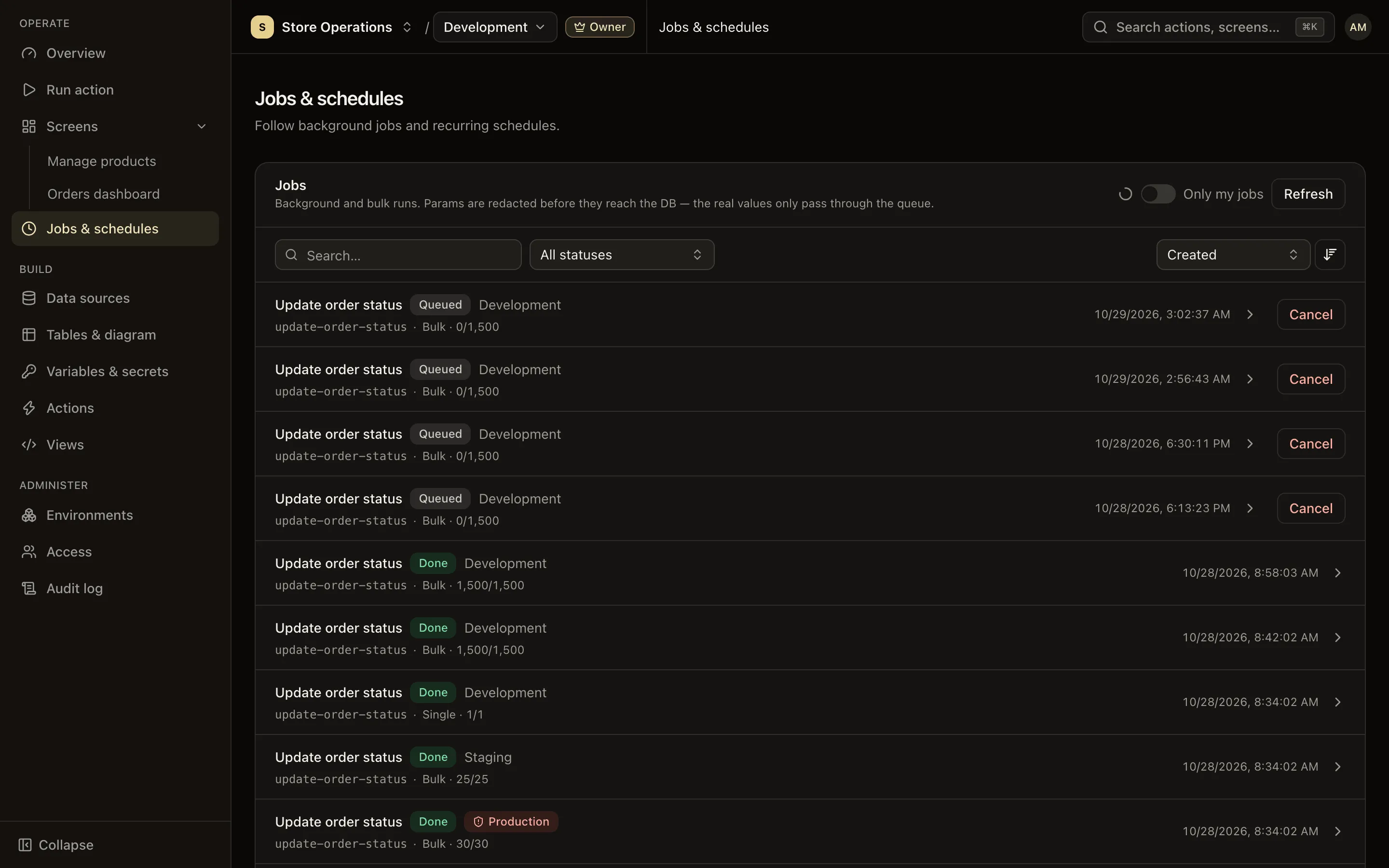Viewport: 1389px width, 868px height.
Task: Click the Staging job's Done badge
Action: 433,757
